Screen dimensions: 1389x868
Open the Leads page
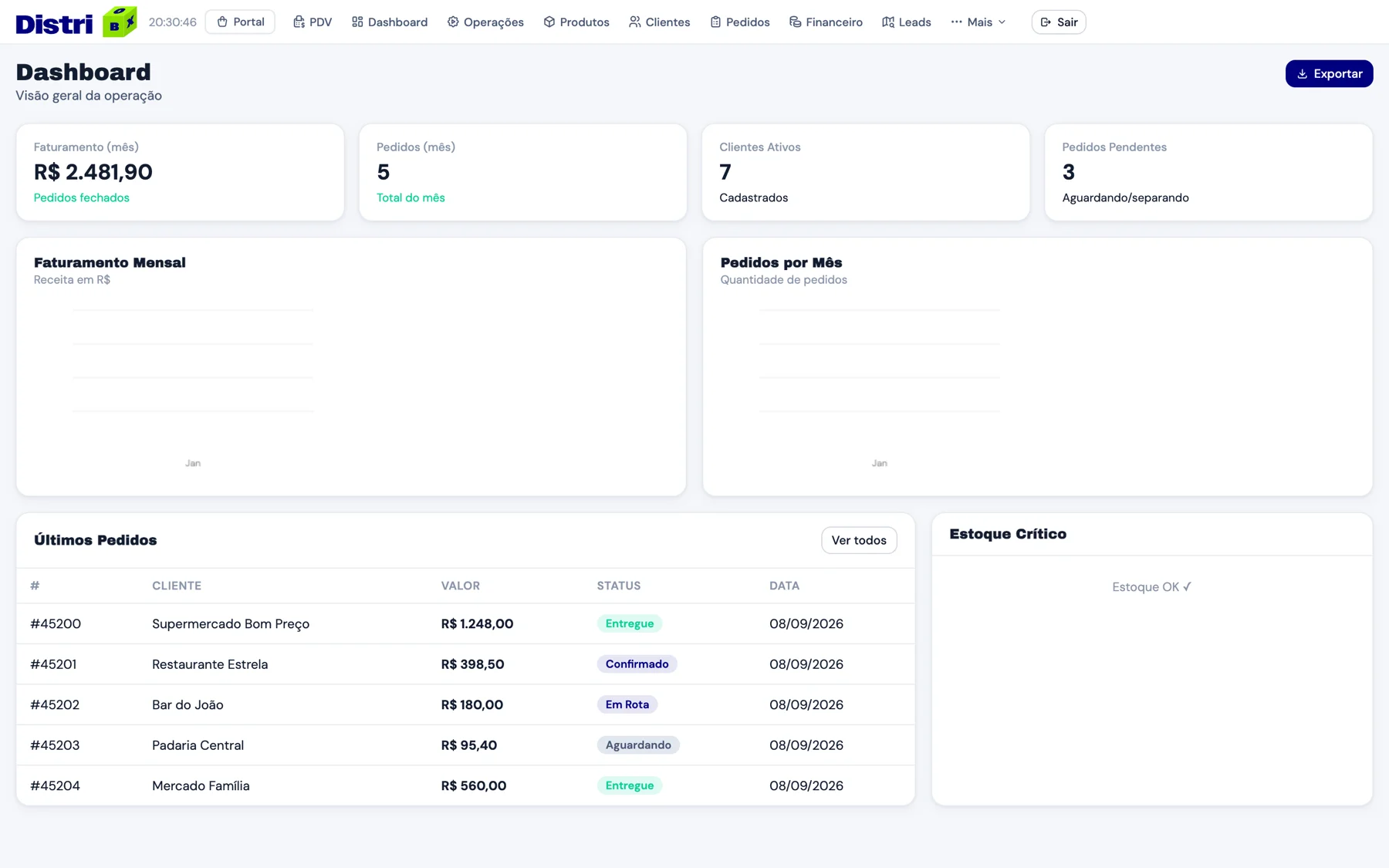tap(907, 22)
